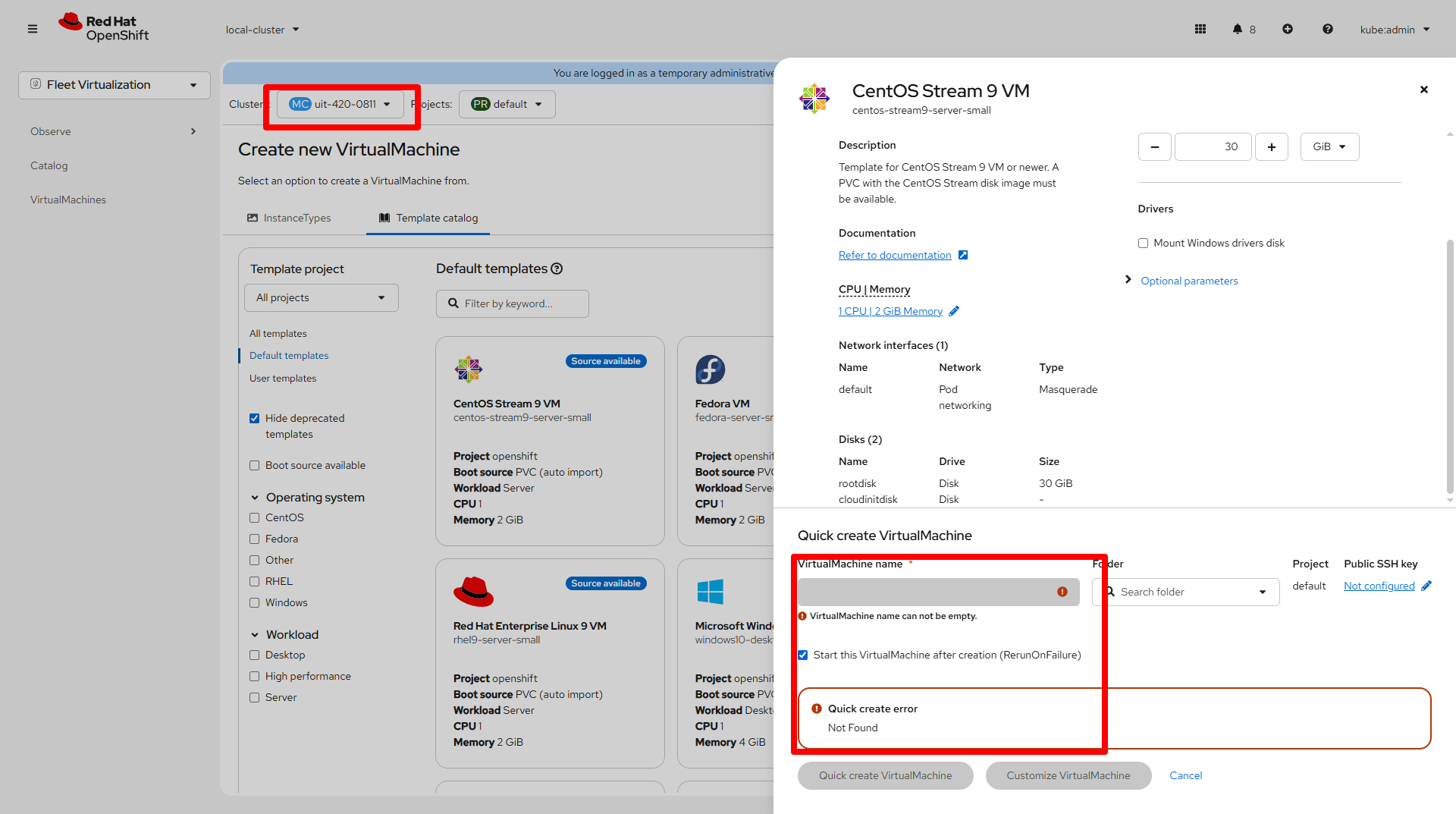The height and width of the screenshot is (814, 1456).
Task: Open the kube:admin user menu
Action: 1395,30
